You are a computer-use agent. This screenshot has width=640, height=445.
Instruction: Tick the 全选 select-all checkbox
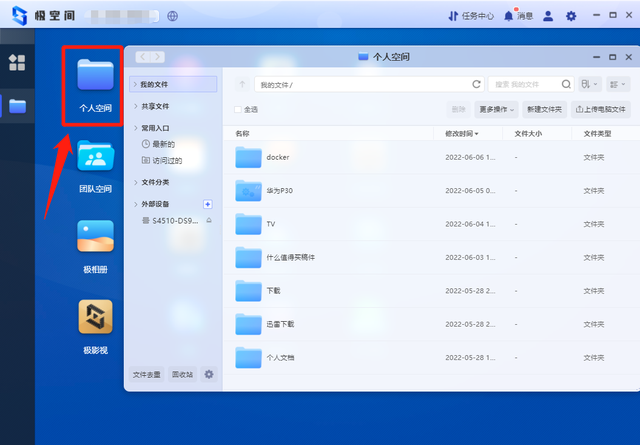click(237, 109)
